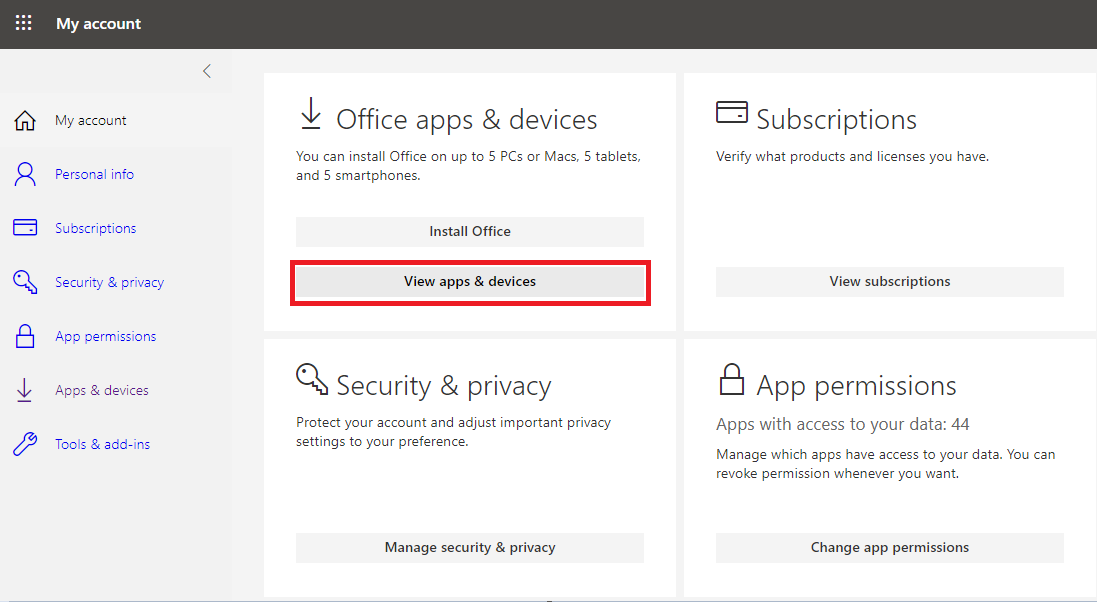Click the home icon beside My account
This screenshot has width=1097, height=602.
coord(25,120)
